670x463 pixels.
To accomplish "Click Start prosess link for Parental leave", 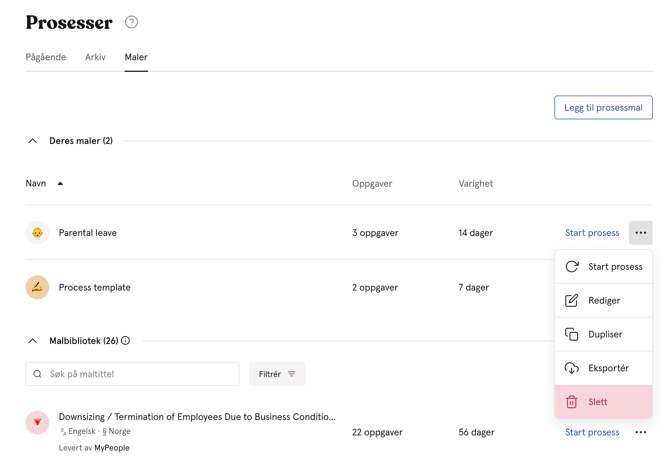I will [592, 233].
